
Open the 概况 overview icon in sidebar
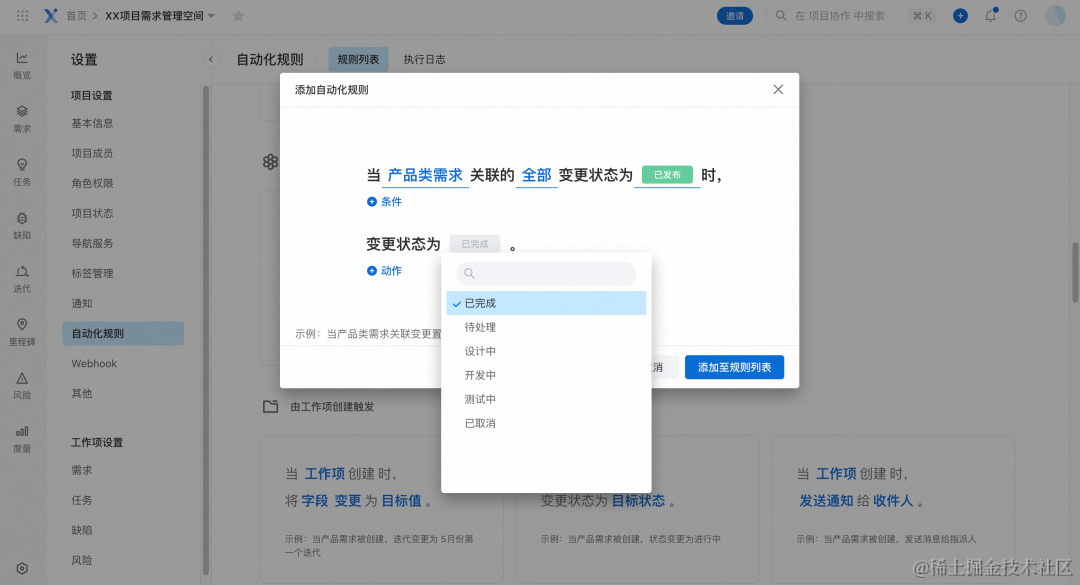(22, 62)
